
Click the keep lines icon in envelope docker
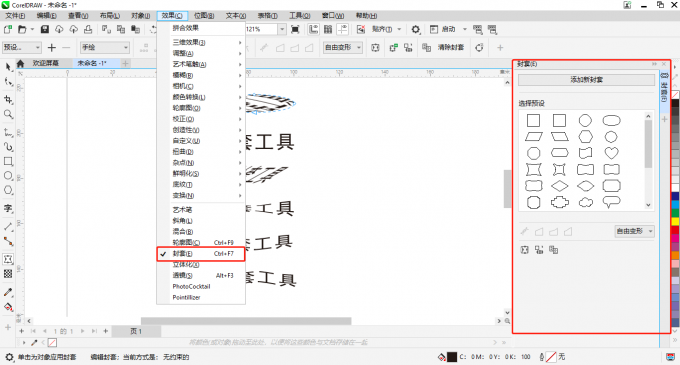click(525, 250)
